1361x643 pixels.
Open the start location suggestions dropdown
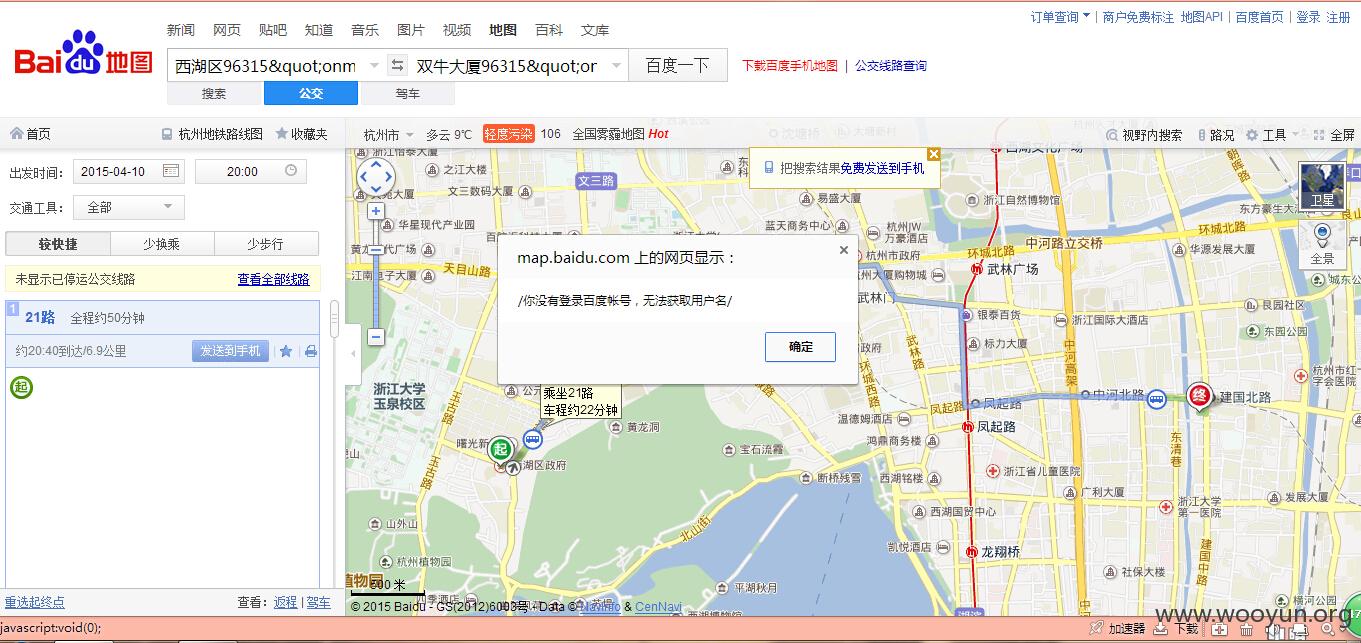tap(375, 65)
